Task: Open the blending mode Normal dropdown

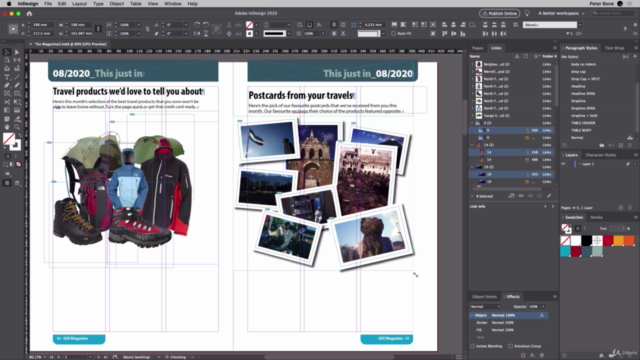Action: (485, 307)
